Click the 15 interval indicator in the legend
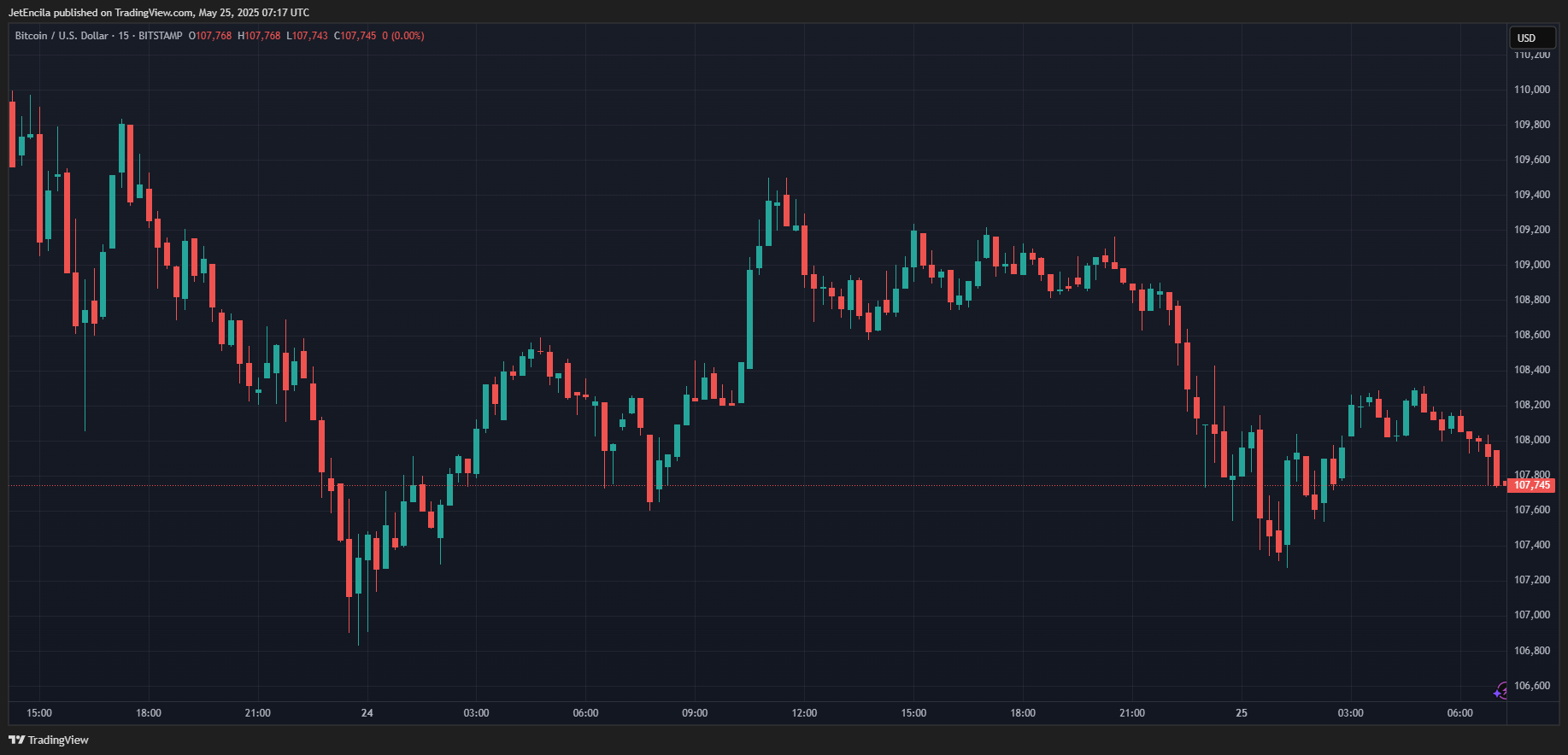This screenshot has height=755, width=1568. pos(124,36)
